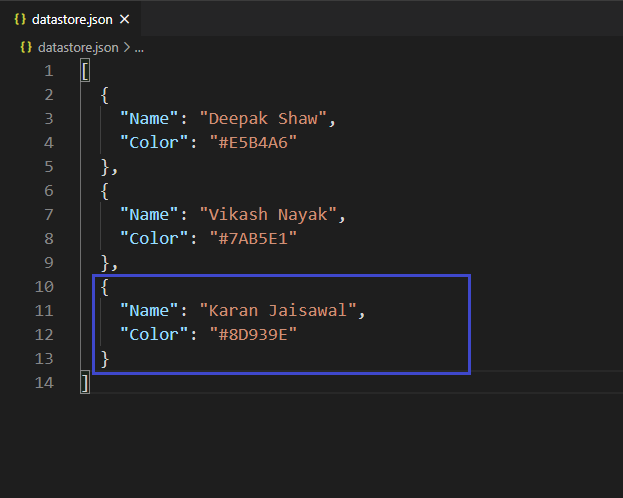Expand the breadcrumb chevron after datastore.json
Screen dimensions: 623x498
(127, 48)
